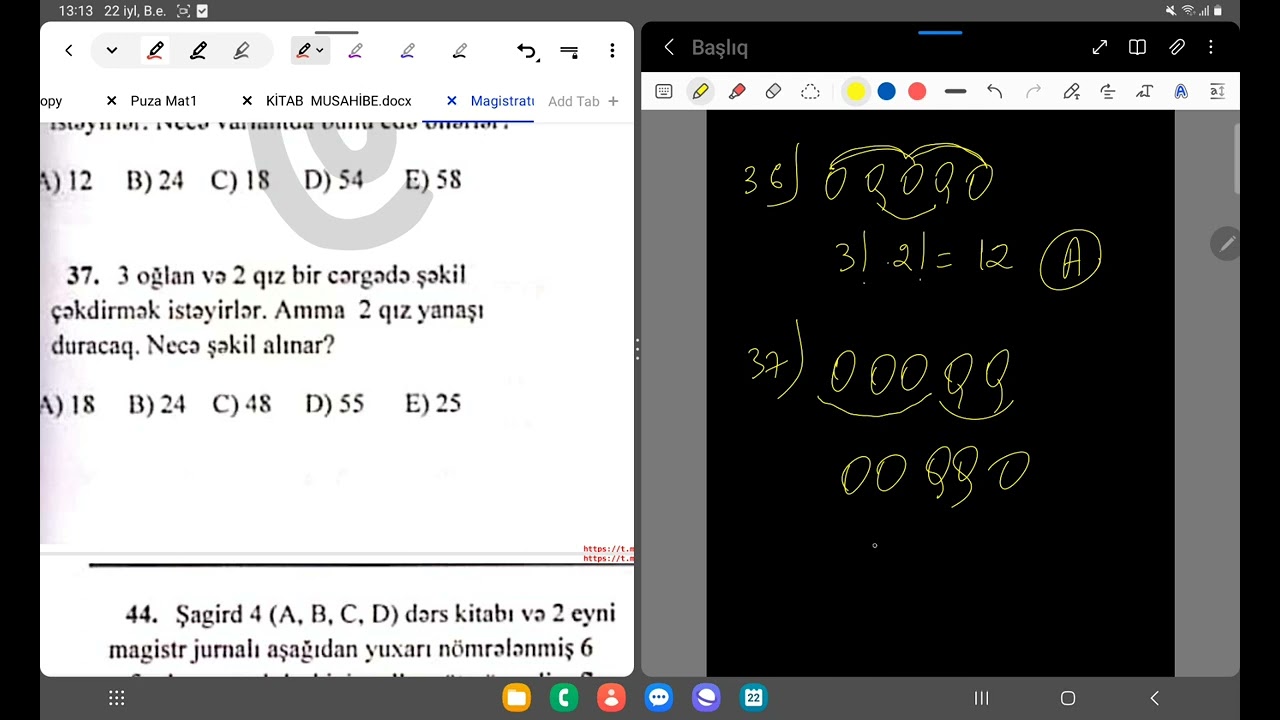
Task: Toggle easy writing pad icon
Action: pyautogui.click(x=1217, y=92)
